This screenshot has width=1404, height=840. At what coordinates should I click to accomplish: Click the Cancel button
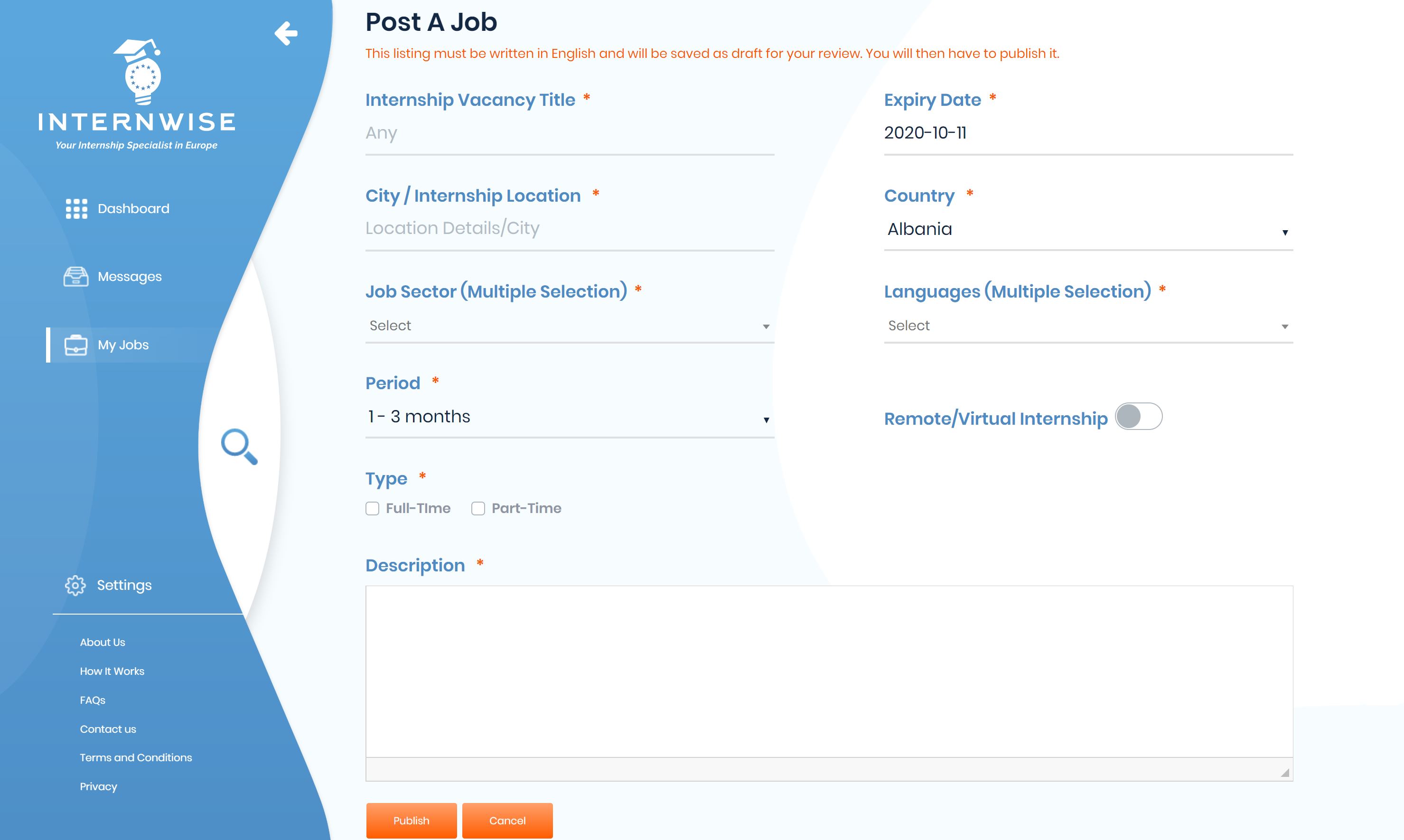[507, 820]
